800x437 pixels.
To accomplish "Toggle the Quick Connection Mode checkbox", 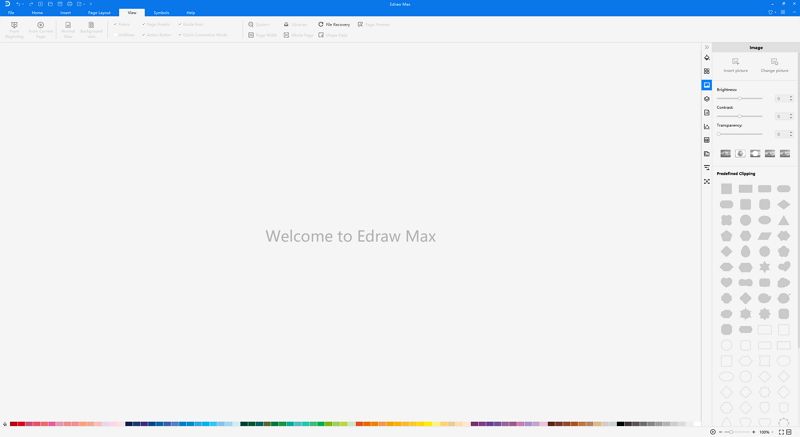I will pos(180,35).
